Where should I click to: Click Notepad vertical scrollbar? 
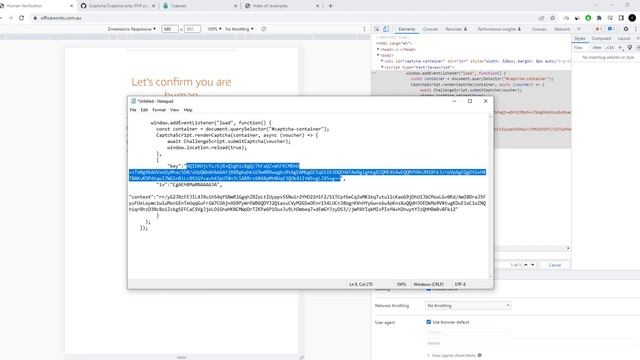pos(491,196)
